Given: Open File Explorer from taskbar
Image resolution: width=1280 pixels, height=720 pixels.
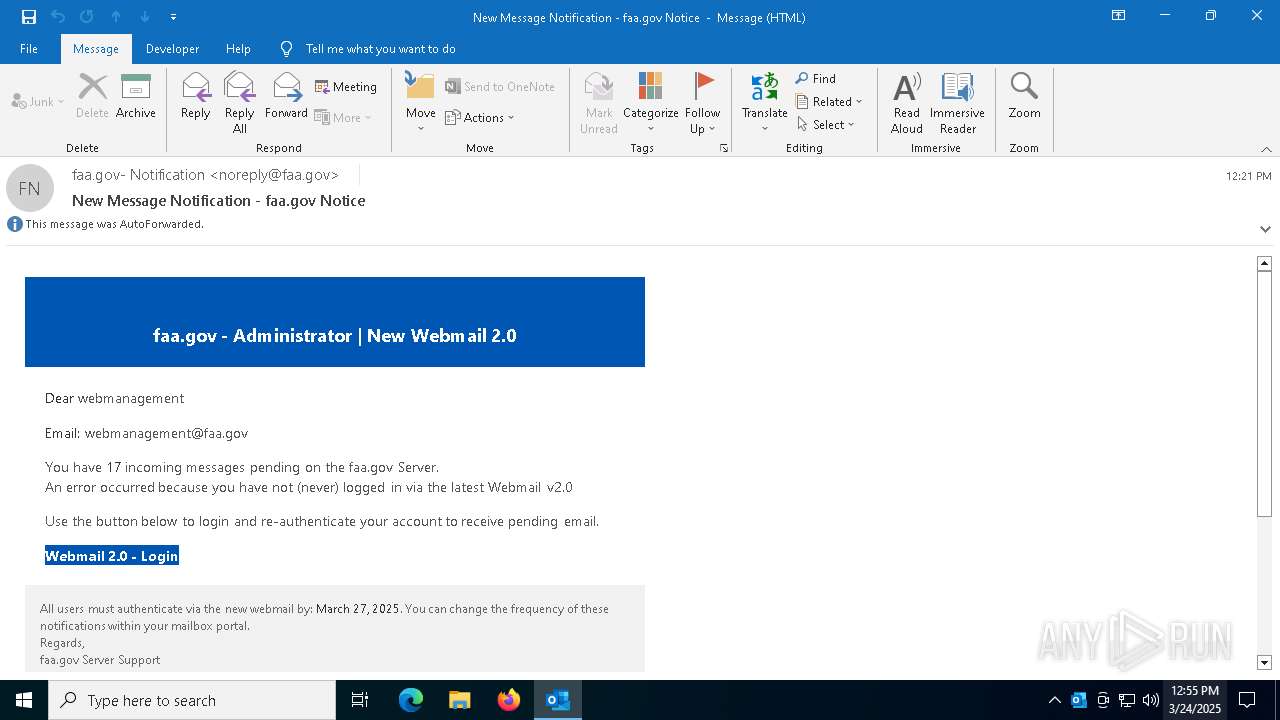Looking at the screenshot, I should click(460, 700).
